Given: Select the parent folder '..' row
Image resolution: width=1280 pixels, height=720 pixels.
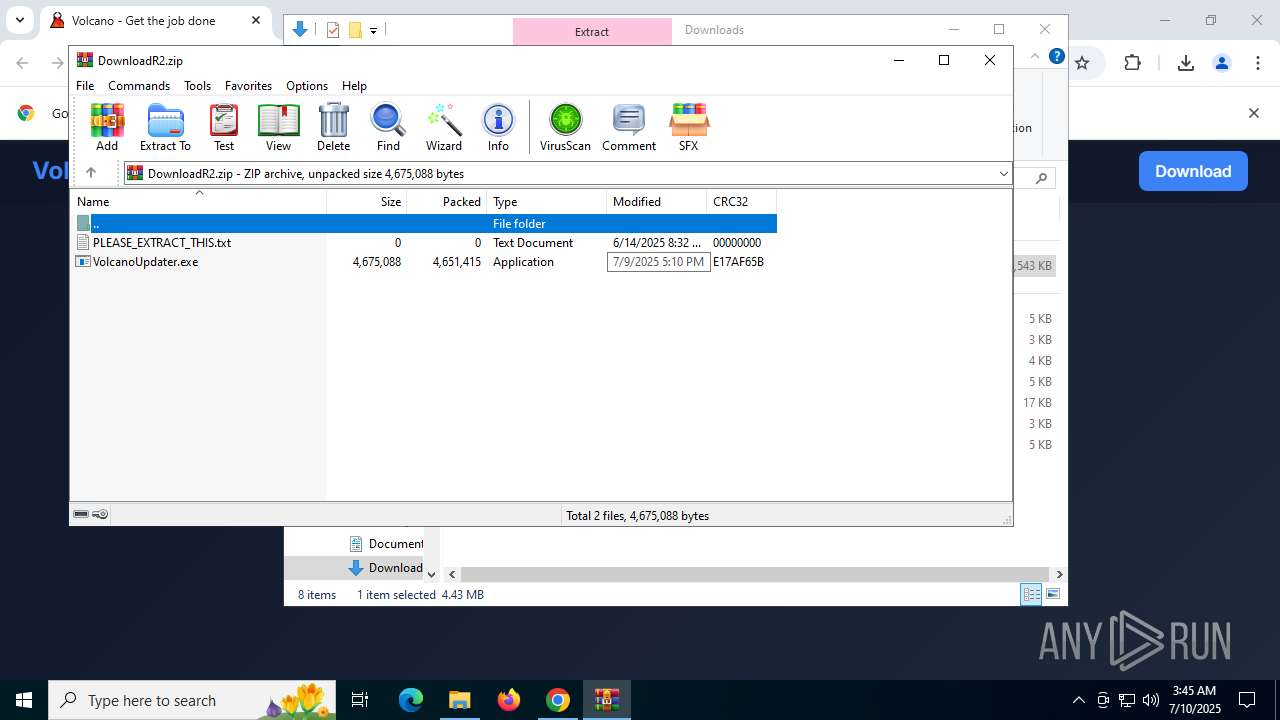Looking at the screenshot, I should click(x=424, y=224).
